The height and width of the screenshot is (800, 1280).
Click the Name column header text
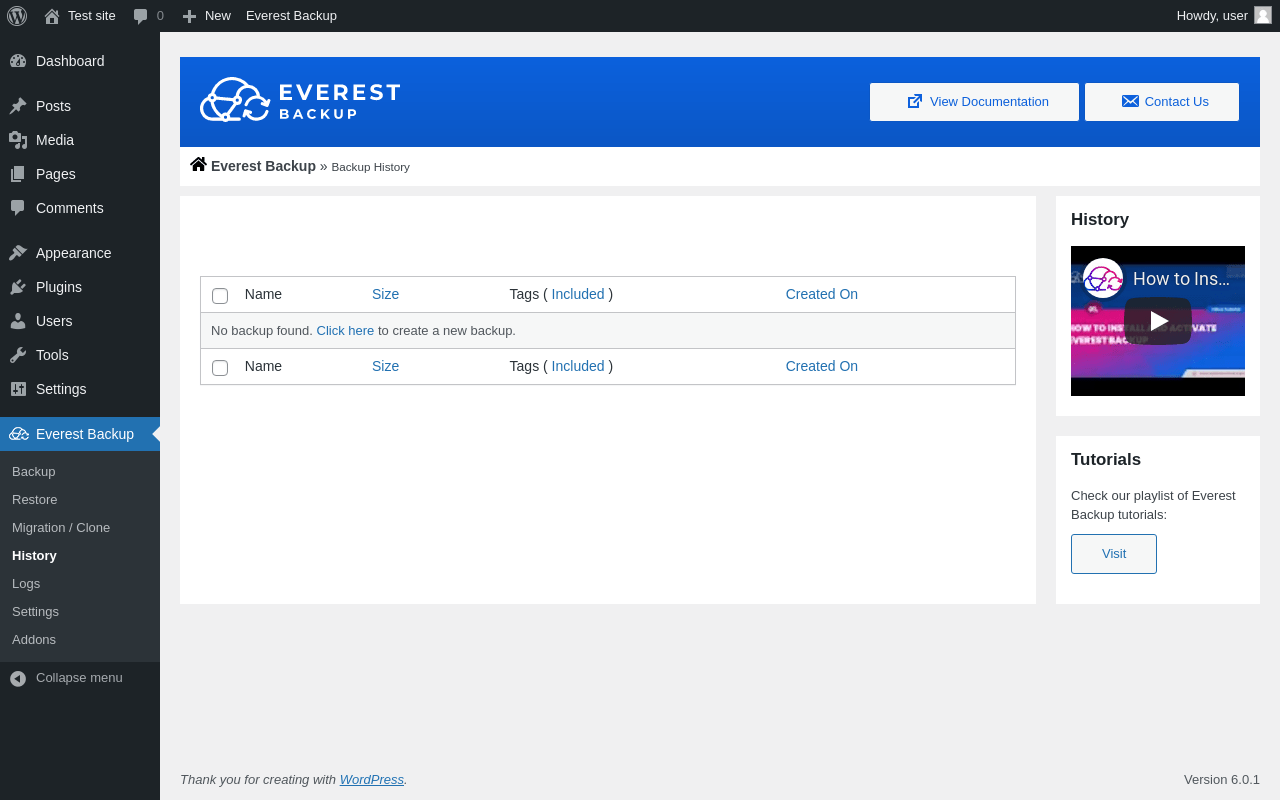click(263, 294)
